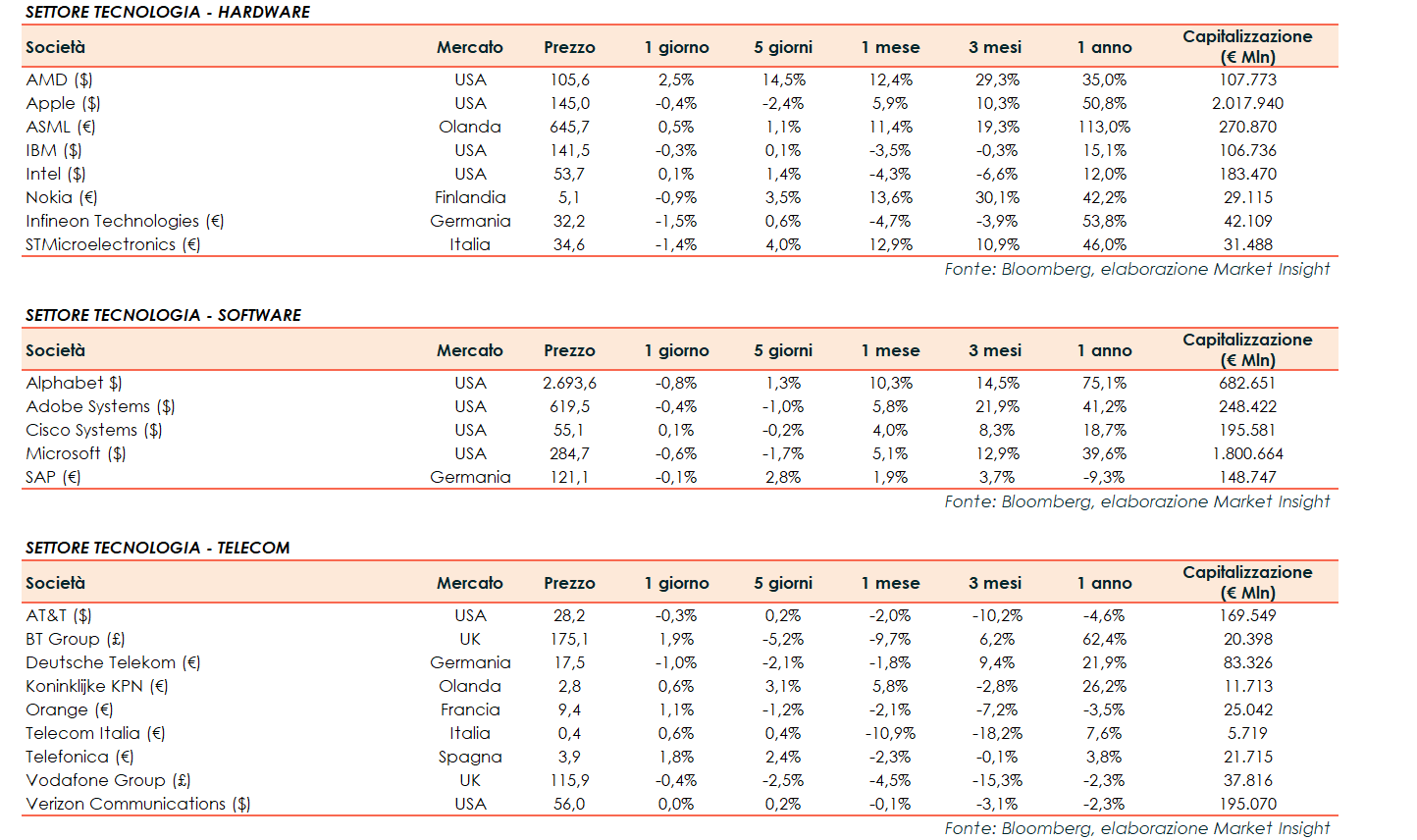Select the Adobe Systems ($) row label
The image size is (1417, 840).
click(100, 406)
